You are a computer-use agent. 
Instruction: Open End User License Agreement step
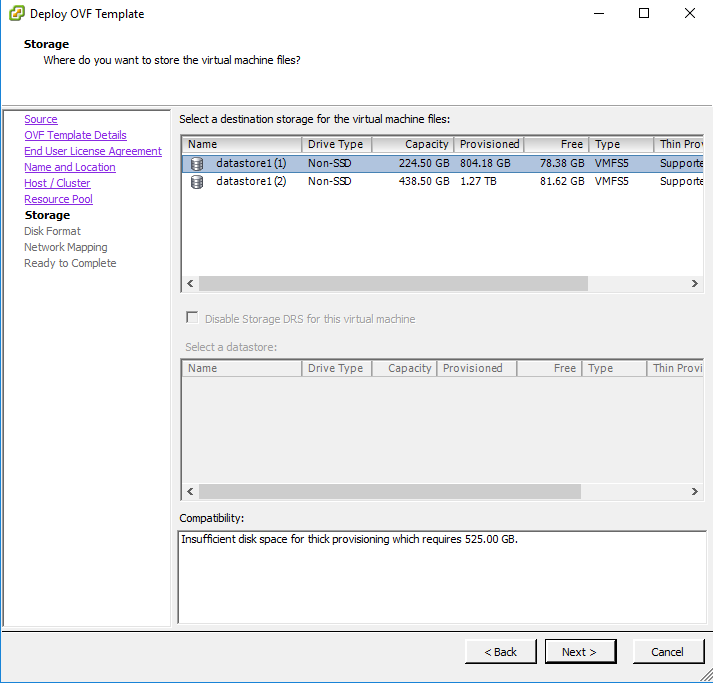click(x=93, y=152)
